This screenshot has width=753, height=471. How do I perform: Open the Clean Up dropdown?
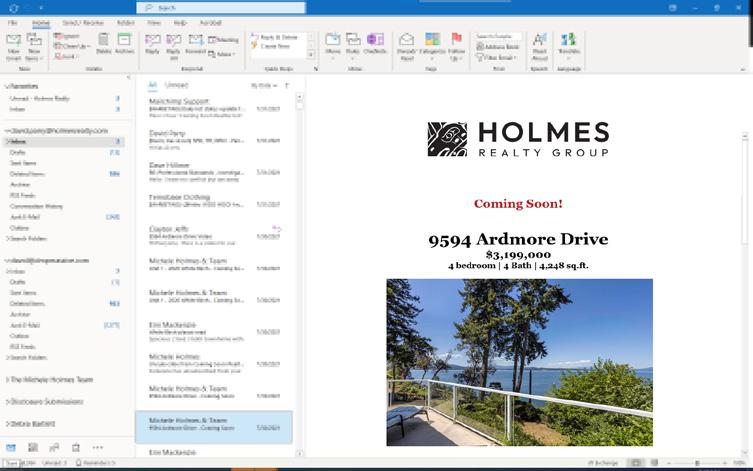[x=72, y=46]
